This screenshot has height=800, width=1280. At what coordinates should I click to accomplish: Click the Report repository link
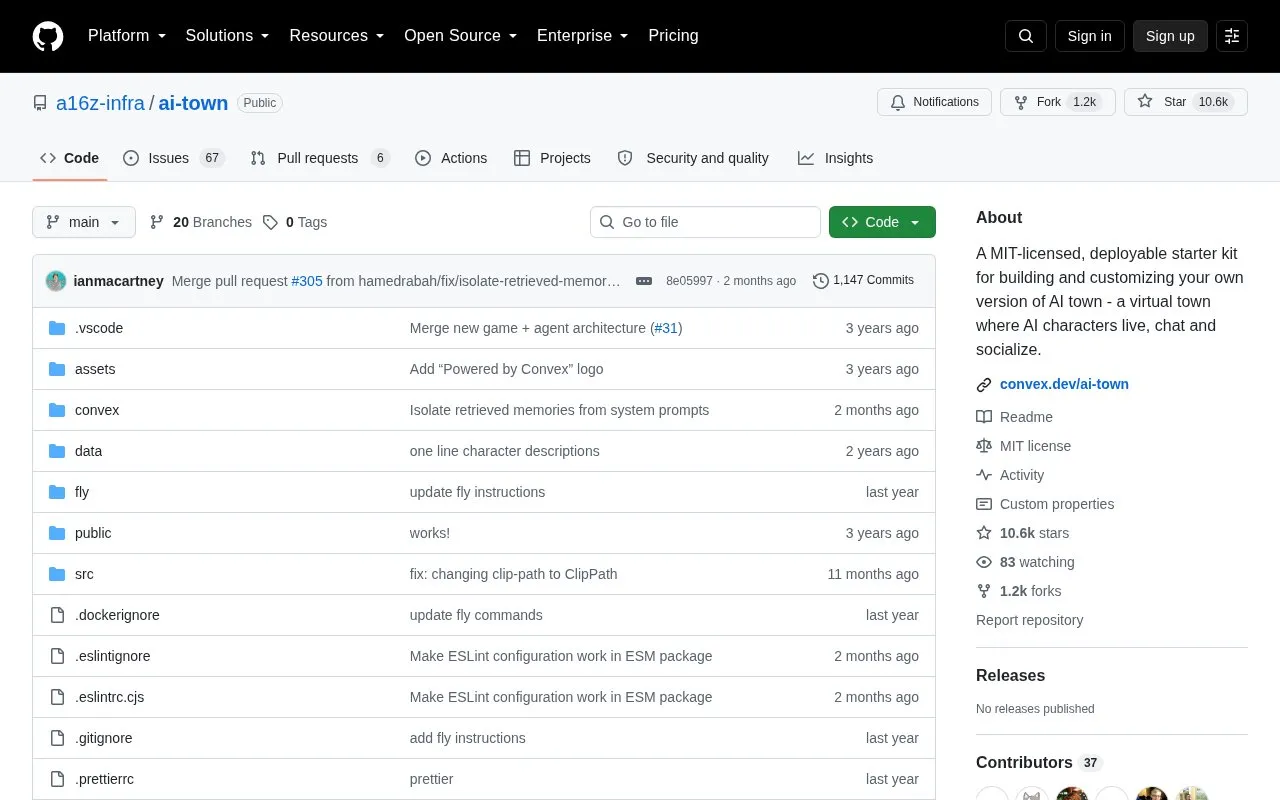1029,620
